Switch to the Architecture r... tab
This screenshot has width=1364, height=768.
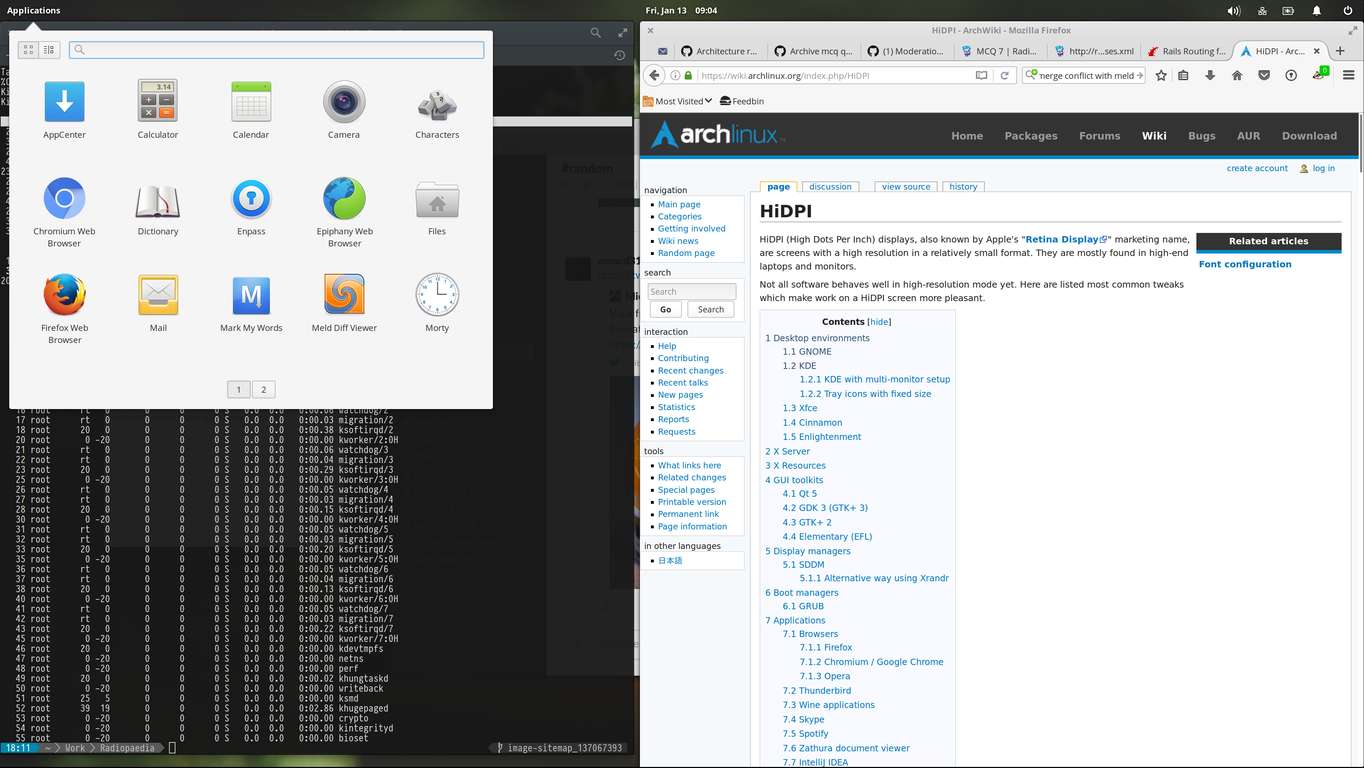coord(719,51)
